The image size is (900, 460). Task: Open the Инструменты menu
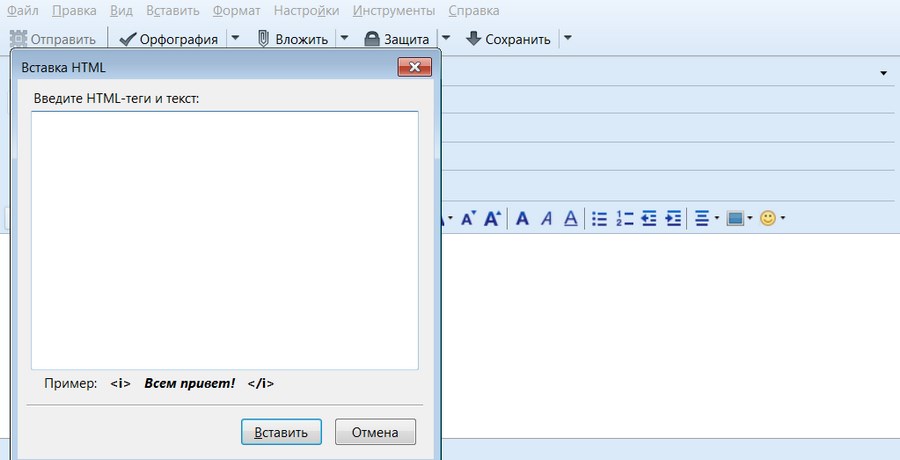click(394, 11)
